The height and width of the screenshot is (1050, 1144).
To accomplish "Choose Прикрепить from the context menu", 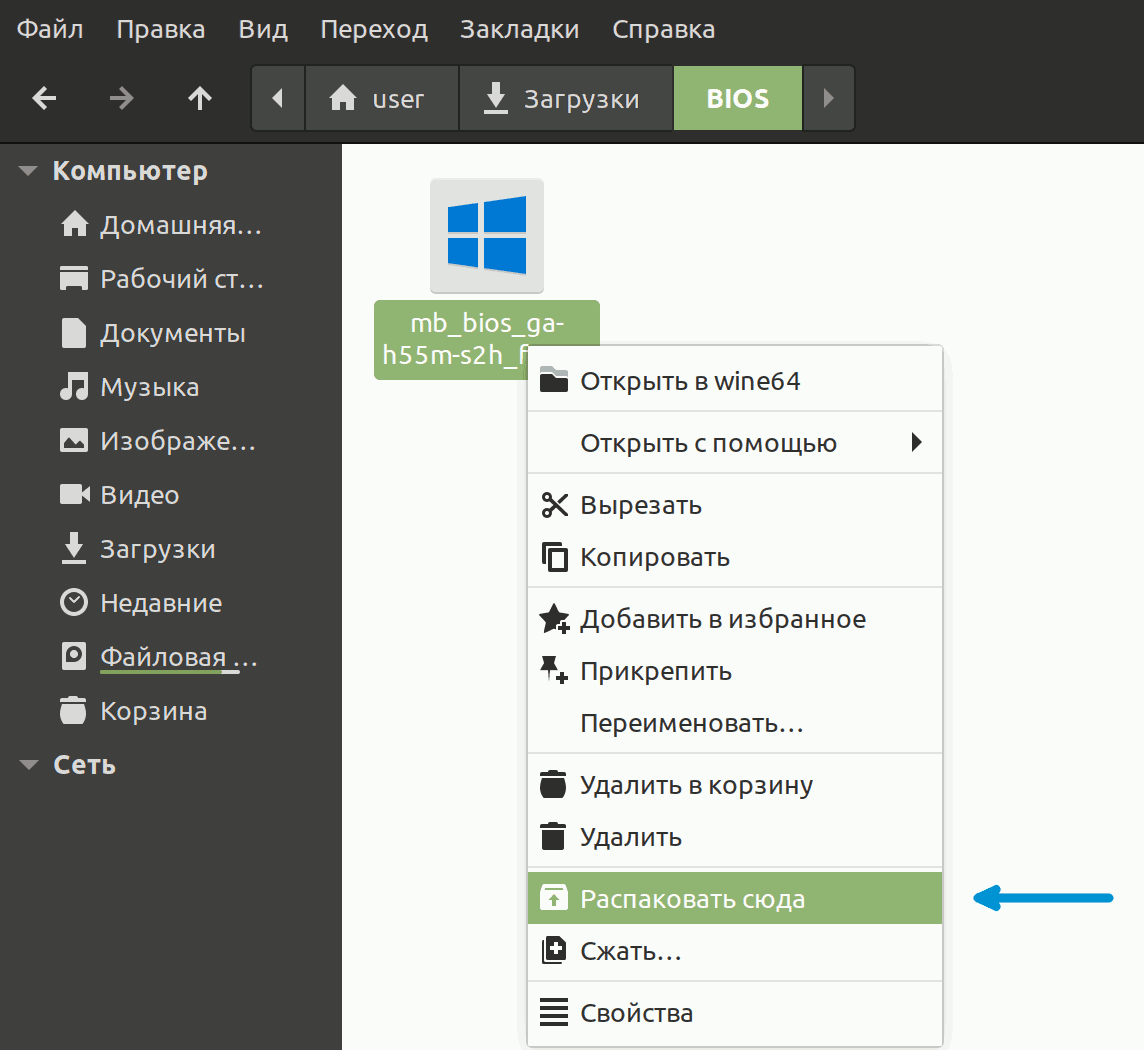I will tap(735, 671).
